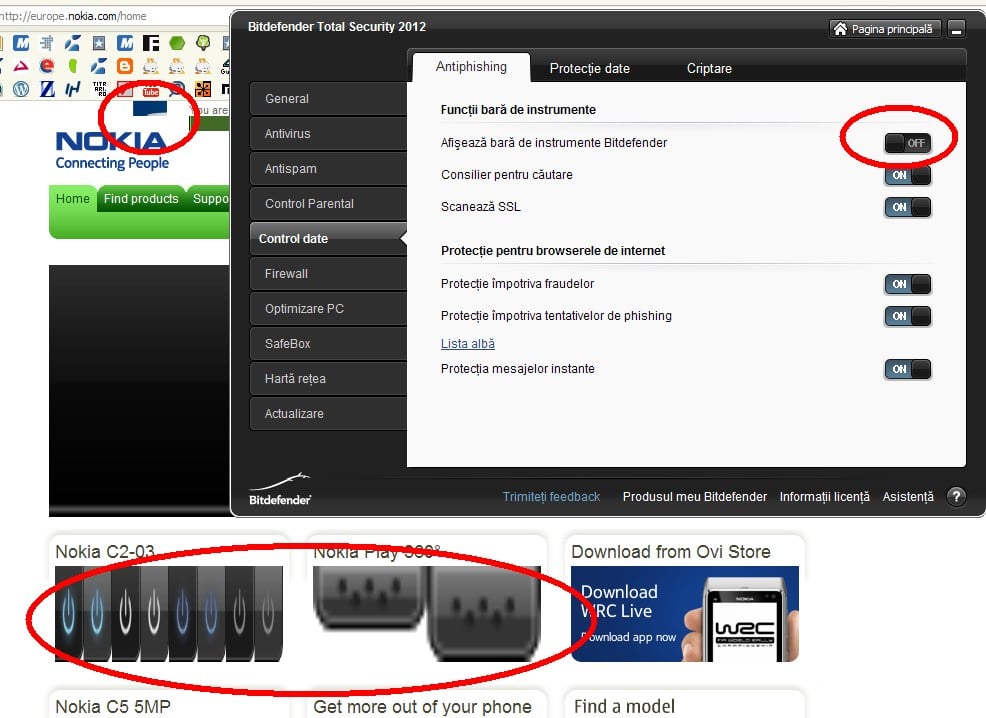The width and height of the screenshot is (986, 718).
Task: Click Informații licență
Action: pos(824,497)
